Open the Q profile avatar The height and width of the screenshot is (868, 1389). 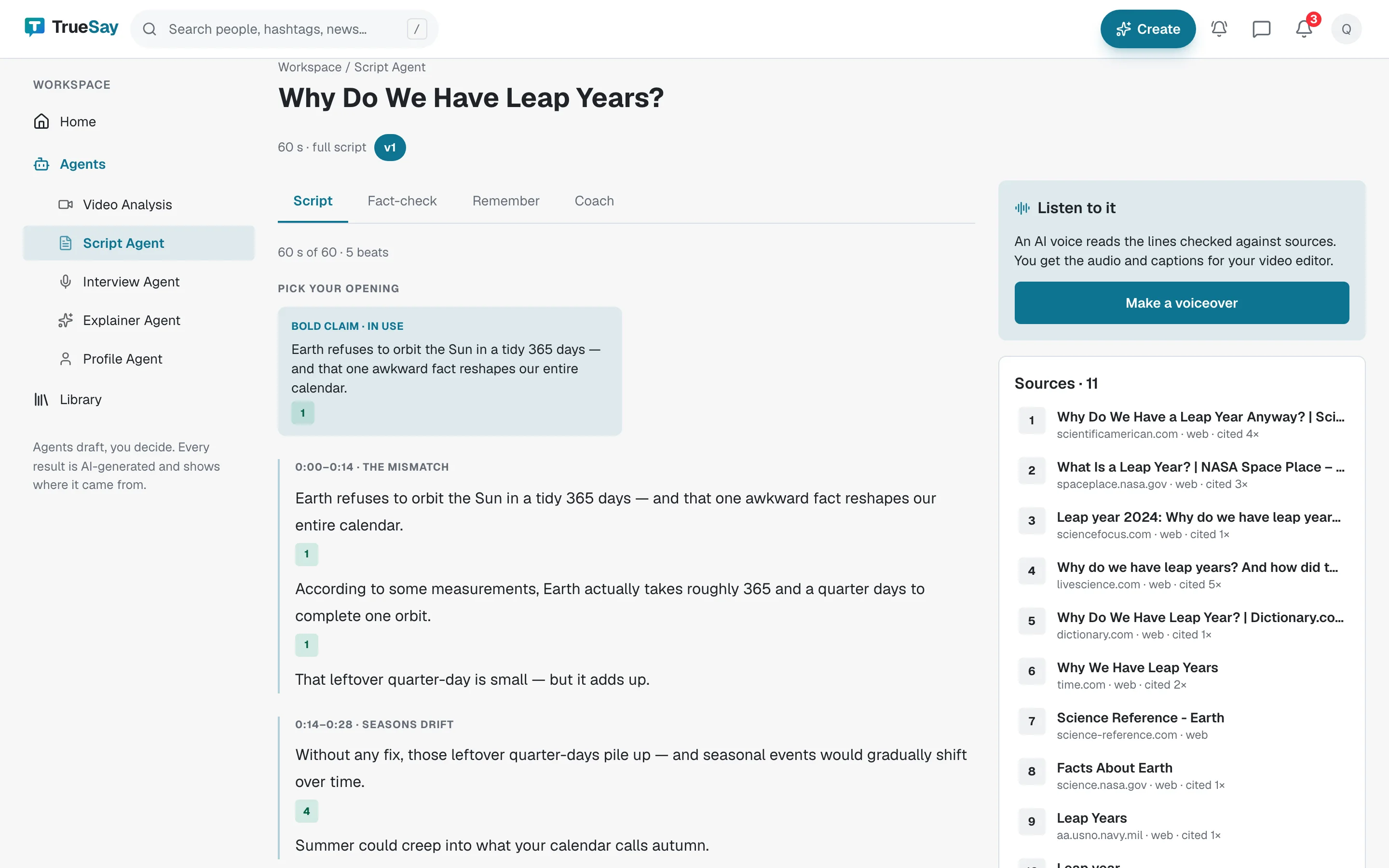click(x=1346, y=29)
